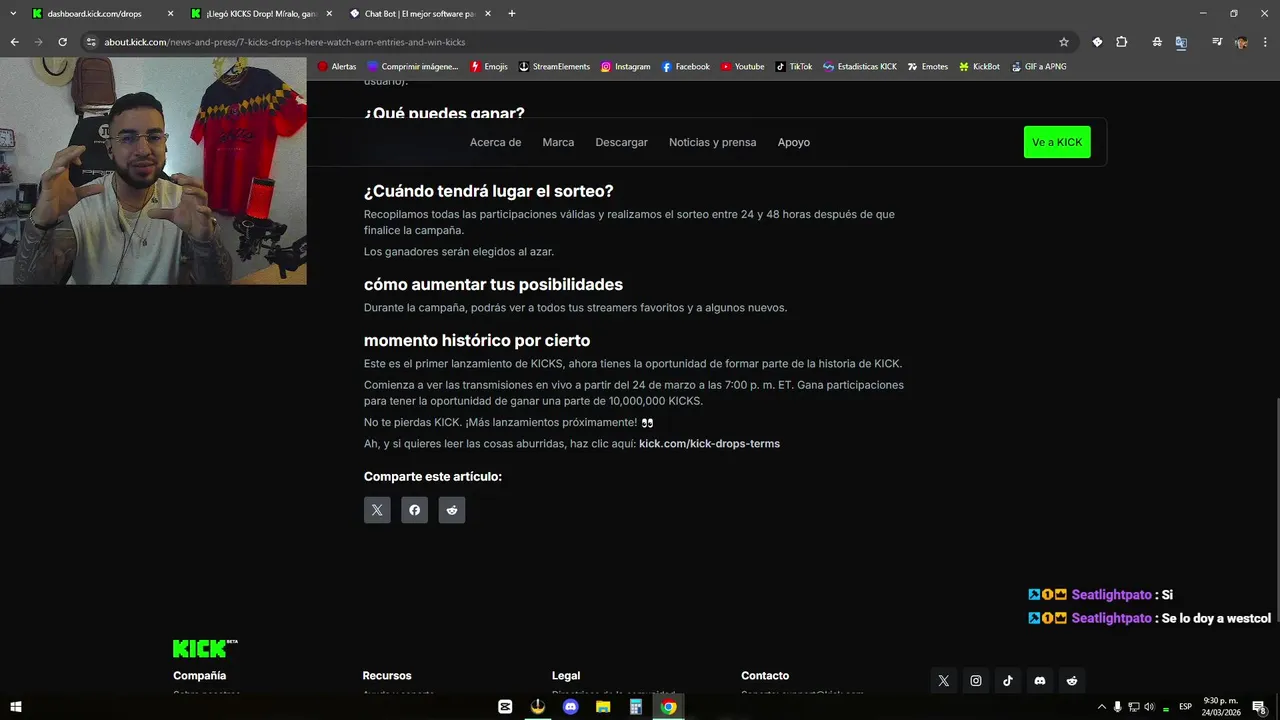
Task: Open the kick.com/kick-drops-terms link
Action: point(709,443)
